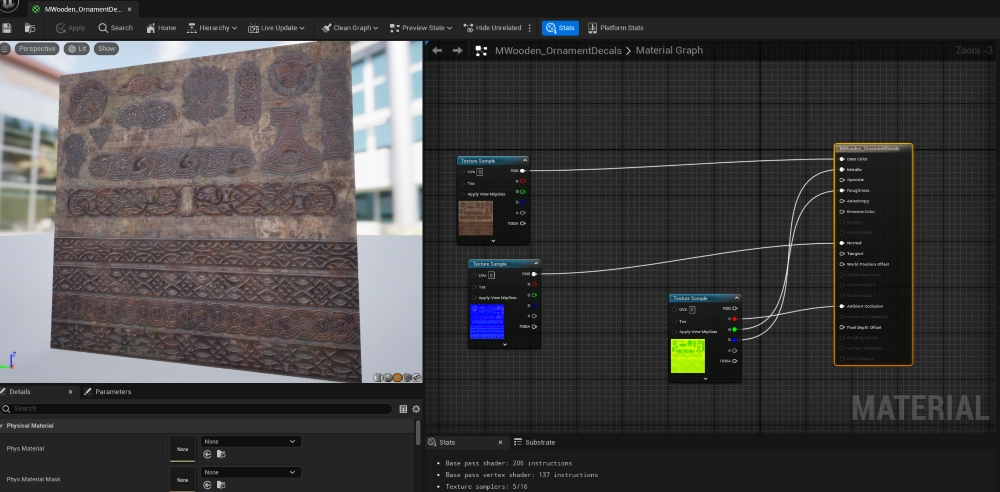This screenshot has width=1000, height=492.
Task: Click the Search toolbar button
Action: (x=115, y=28)
